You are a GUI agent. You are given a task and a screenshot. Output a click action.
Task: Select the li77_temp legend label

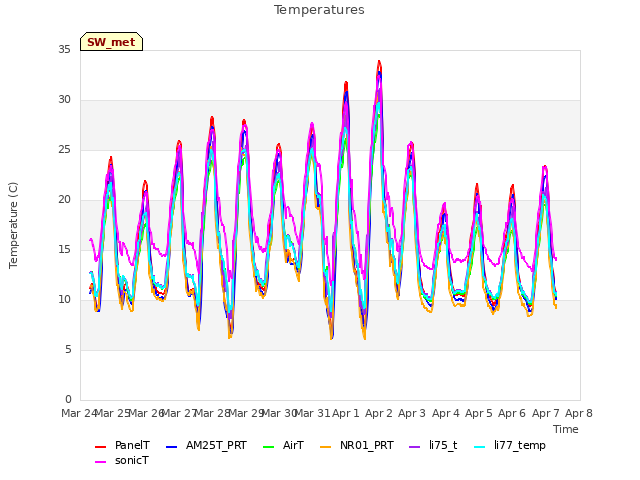coord(520,445)
